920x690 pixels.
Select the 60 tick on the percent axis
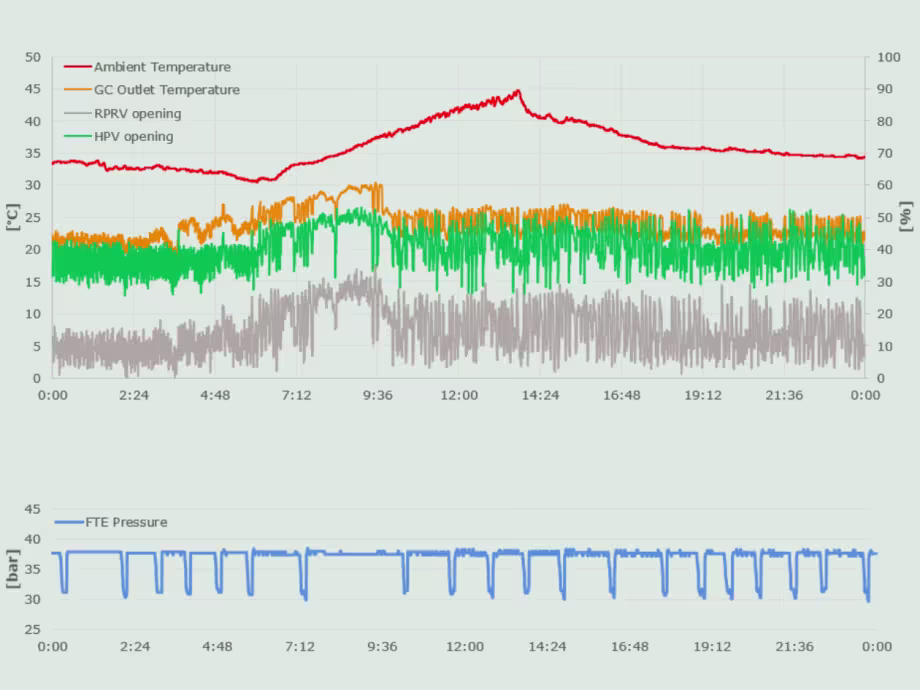[x=884, y=185]
